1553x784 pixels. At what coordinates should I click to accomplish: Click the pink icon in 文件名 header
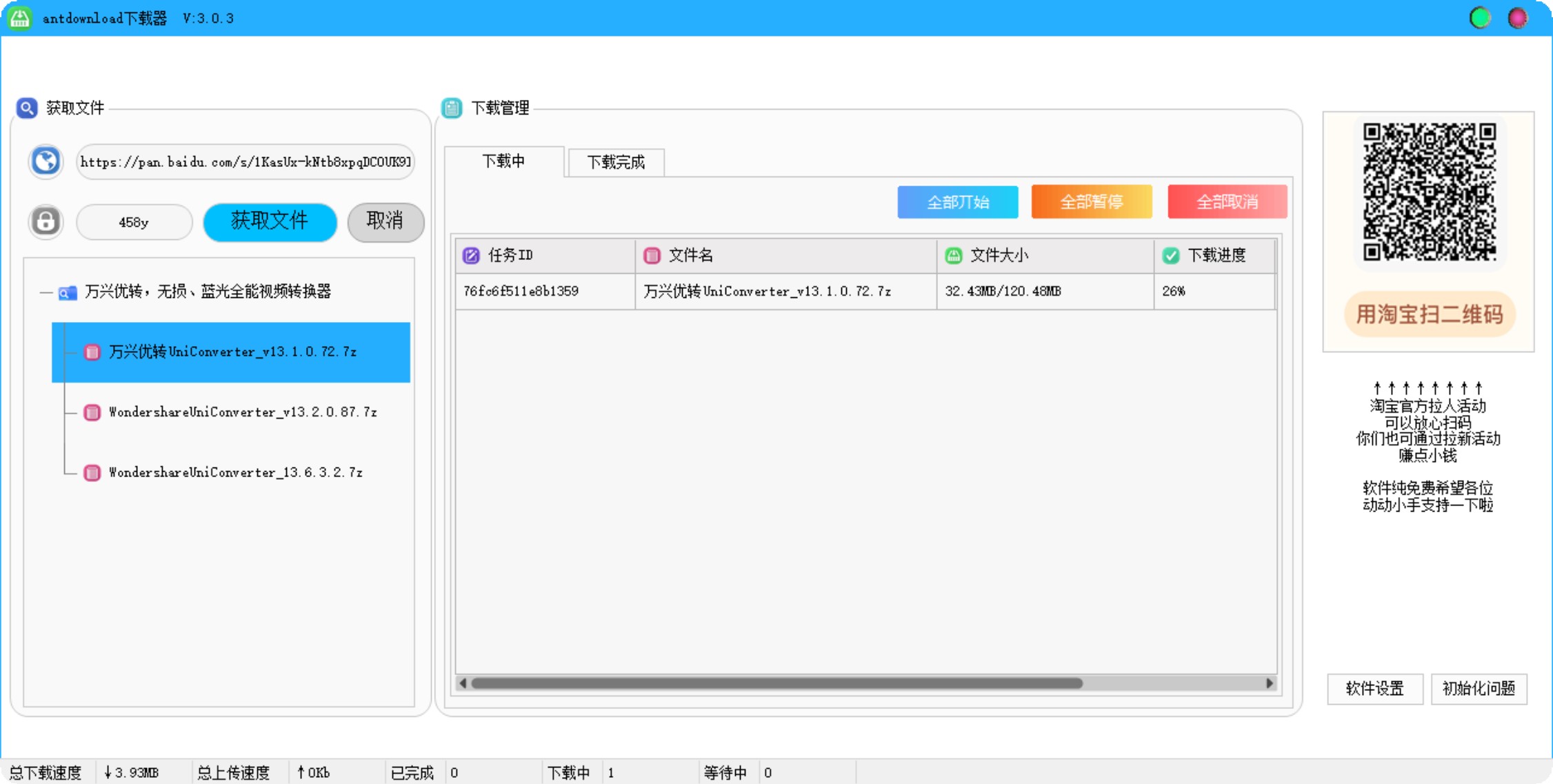click(x=652, y=256)
